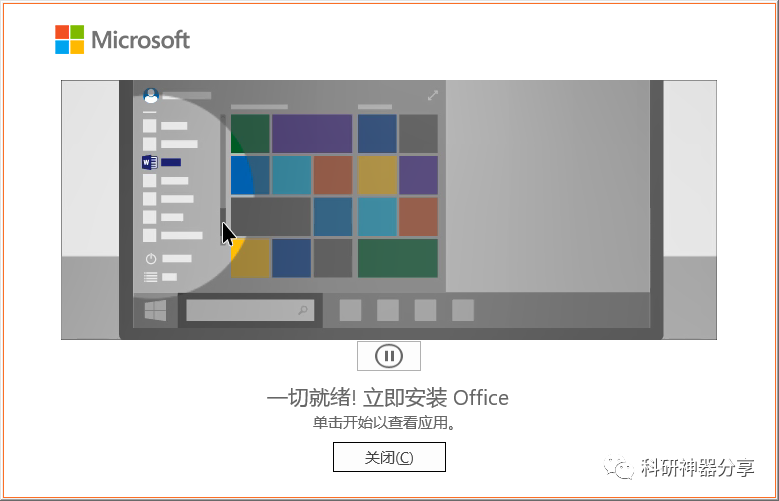This screenshot has width=779, height=501.
Task: Click the heading 一切就绪! 立即安装 Office
Action: tap(388, 398)
